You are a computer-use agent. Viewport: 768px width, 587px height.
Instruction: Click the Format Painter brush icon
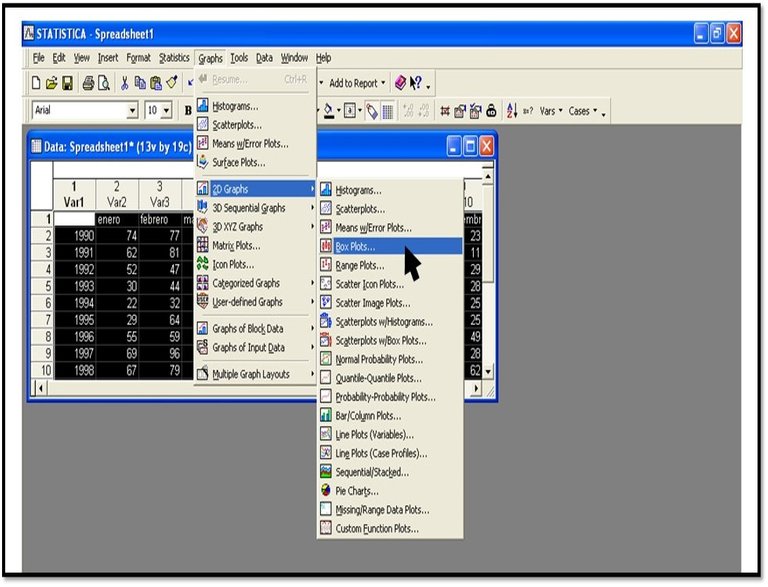(x=172, y=82)
